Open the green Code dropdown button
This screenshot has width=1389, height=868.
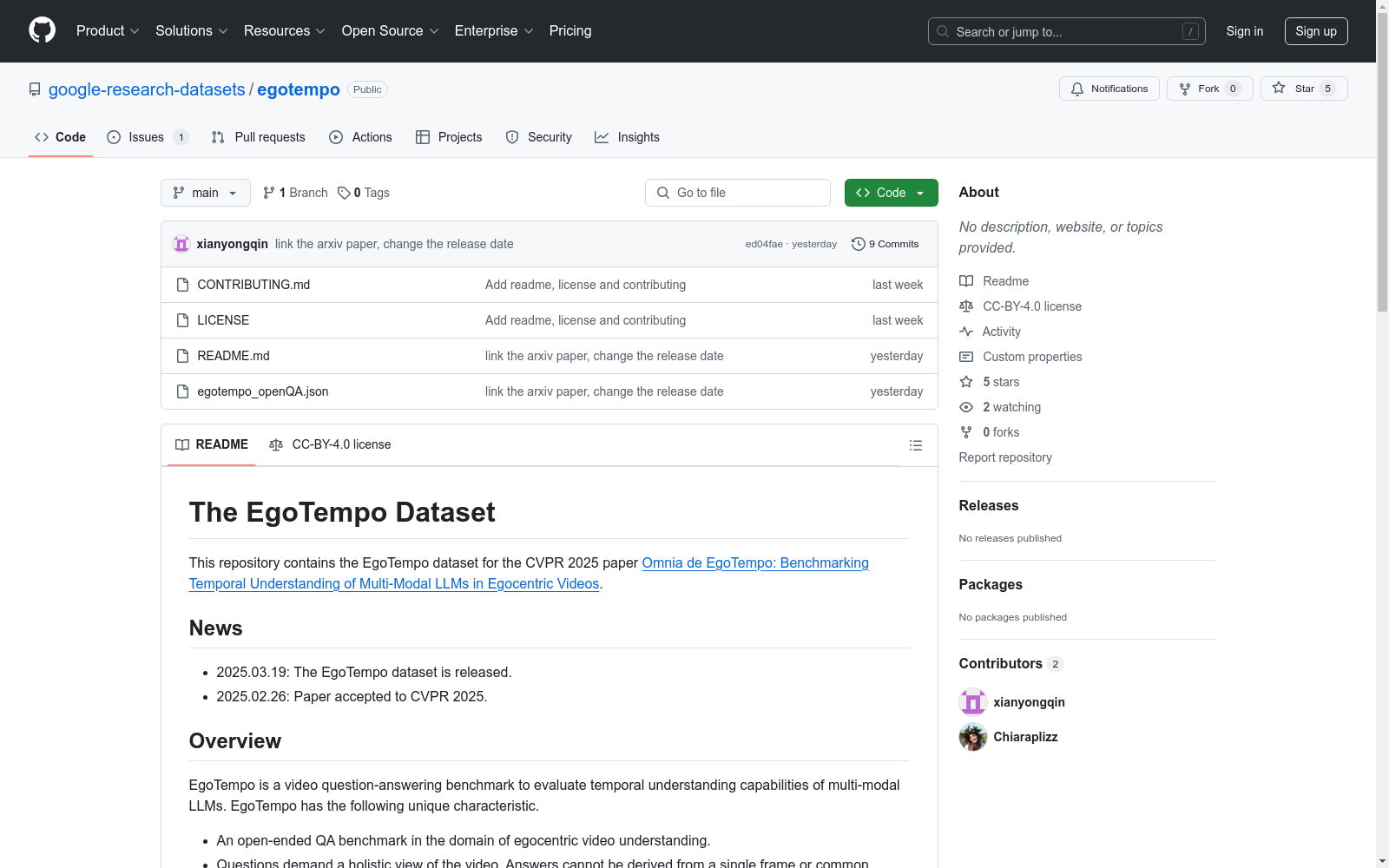(x=891, y=193)
